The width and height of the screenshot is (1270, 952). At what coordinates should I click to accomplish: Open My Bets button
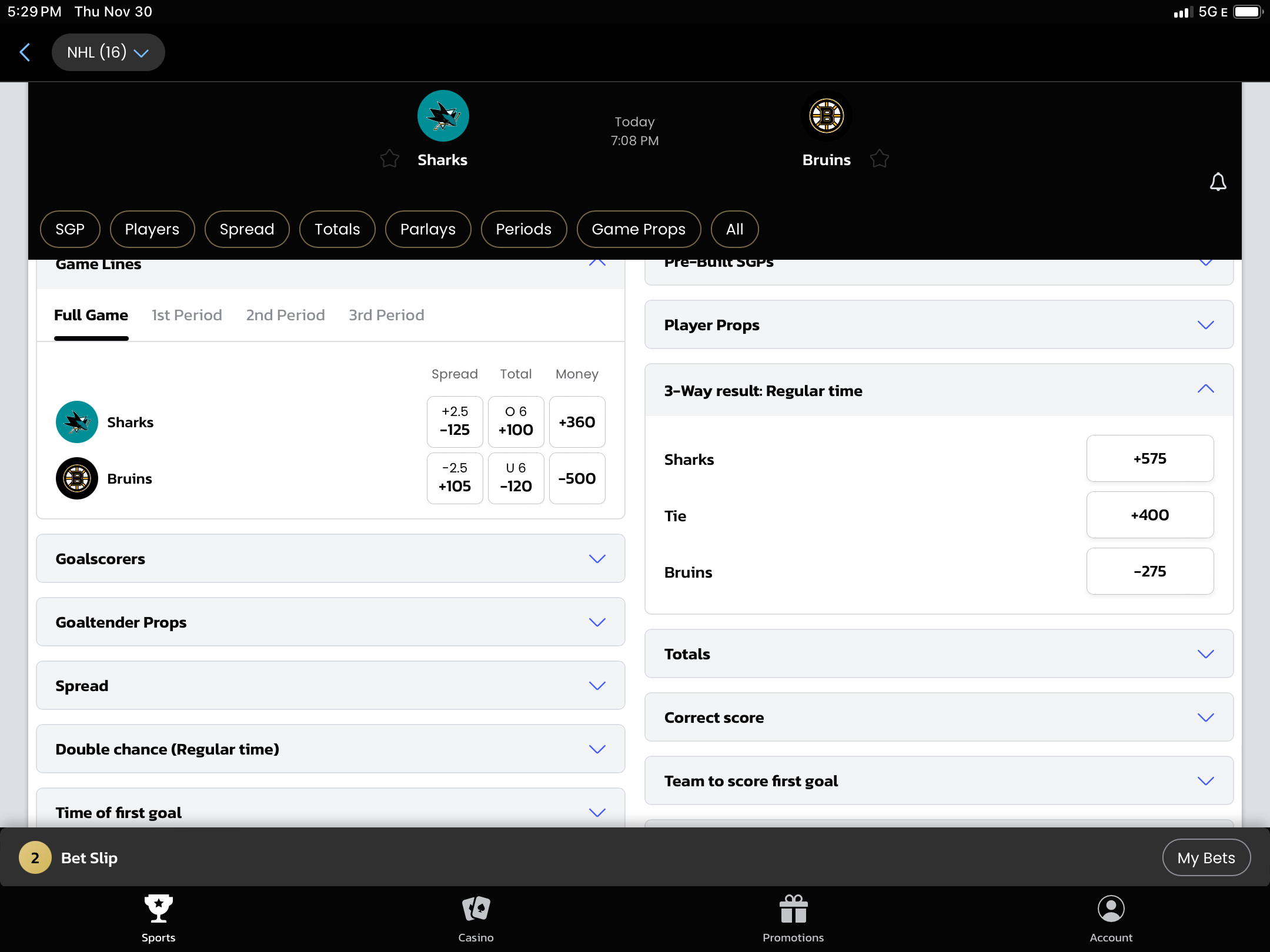click(1206, 858)
